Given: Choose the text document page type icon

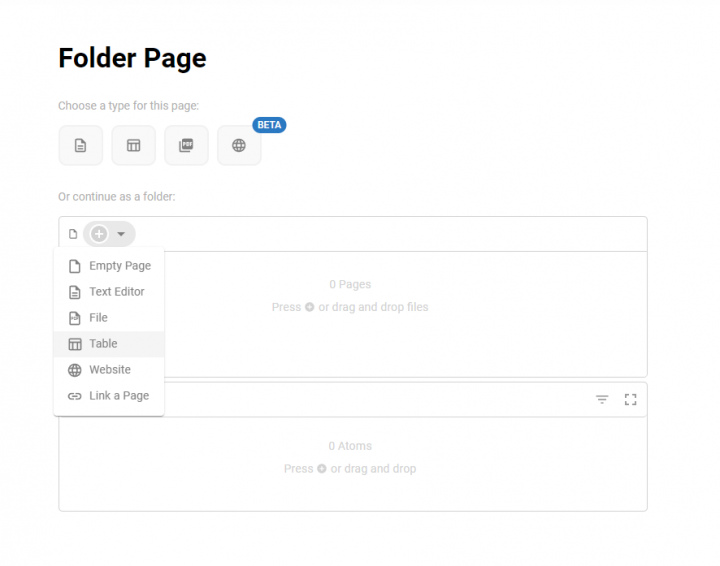Looking at the screenshot, I should pyautogui.click(x=81, y=145).
